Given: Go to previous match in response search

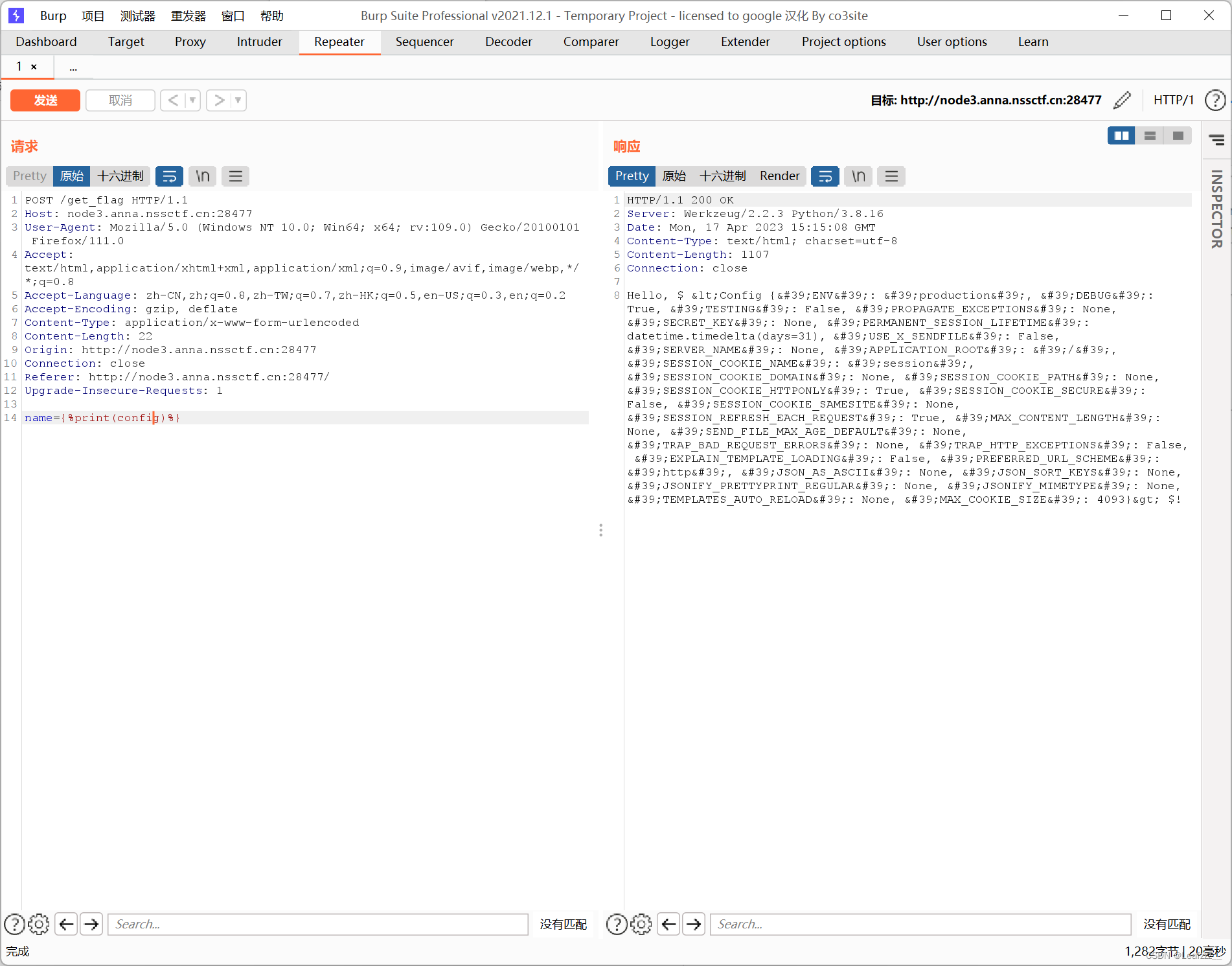Looking at the screenshot, I should (669, 924).
